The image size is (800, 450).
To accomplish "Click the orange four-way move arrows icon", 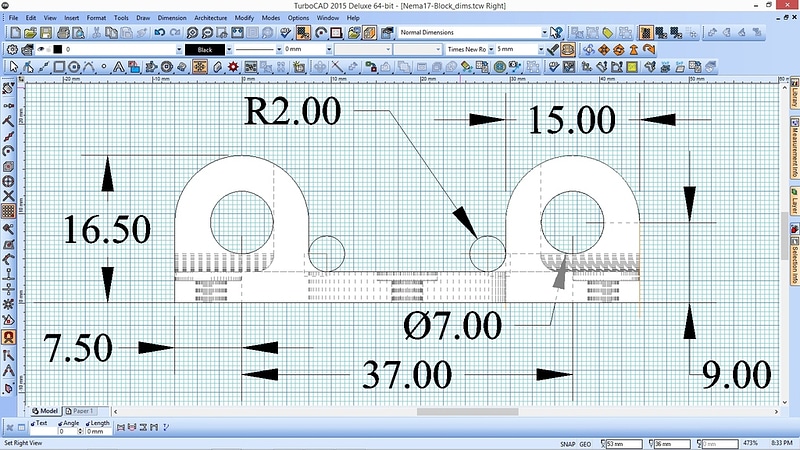I will (x=604, y=49).
